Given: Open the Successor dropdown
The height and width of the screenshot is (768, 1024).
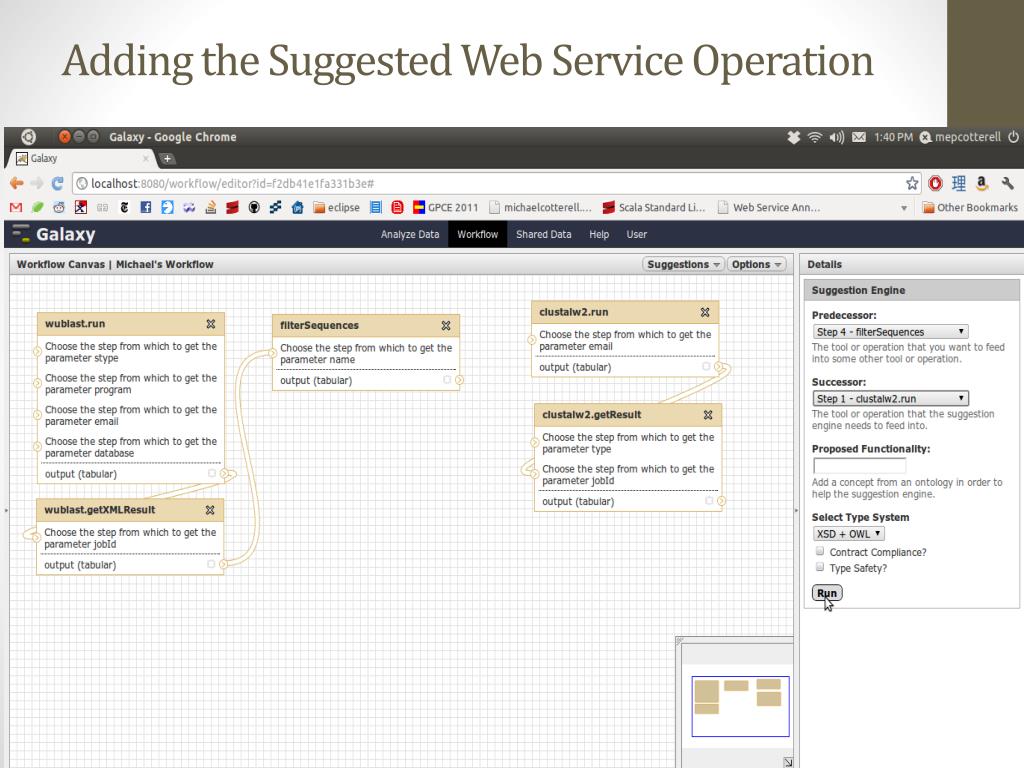Looking at the screenshot, I should click(x=891, y=398).
